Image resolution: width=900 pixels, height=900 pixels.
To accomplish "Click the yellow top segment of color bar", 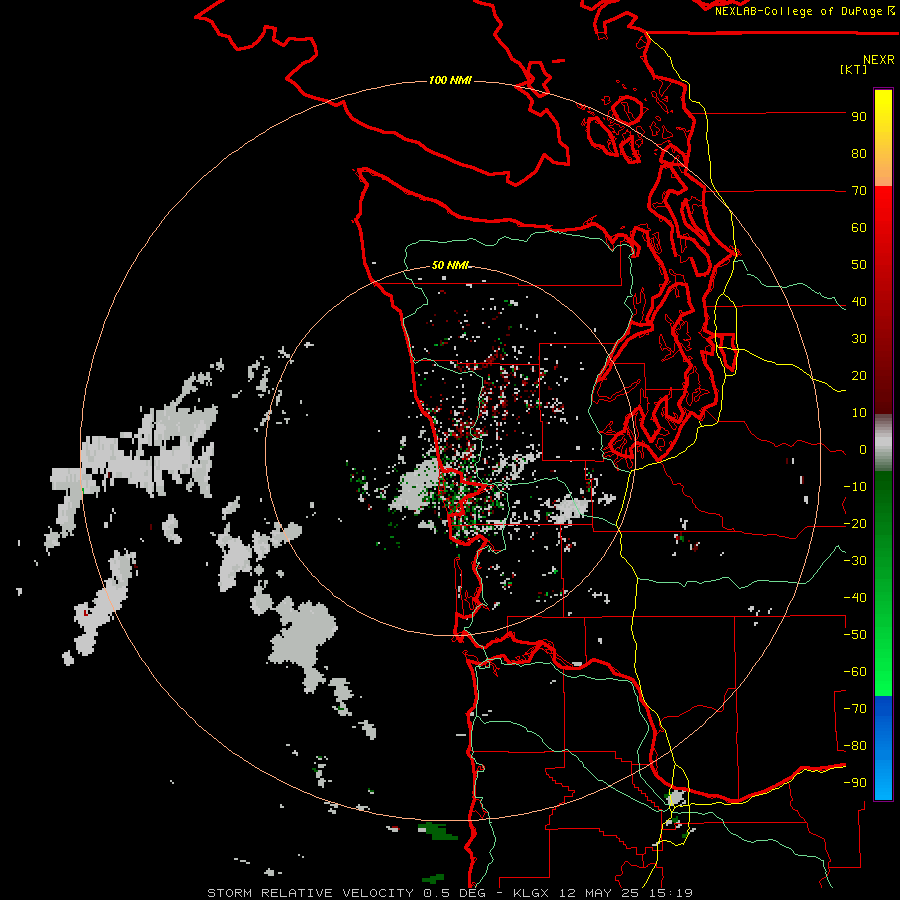I will pos(883,138).
